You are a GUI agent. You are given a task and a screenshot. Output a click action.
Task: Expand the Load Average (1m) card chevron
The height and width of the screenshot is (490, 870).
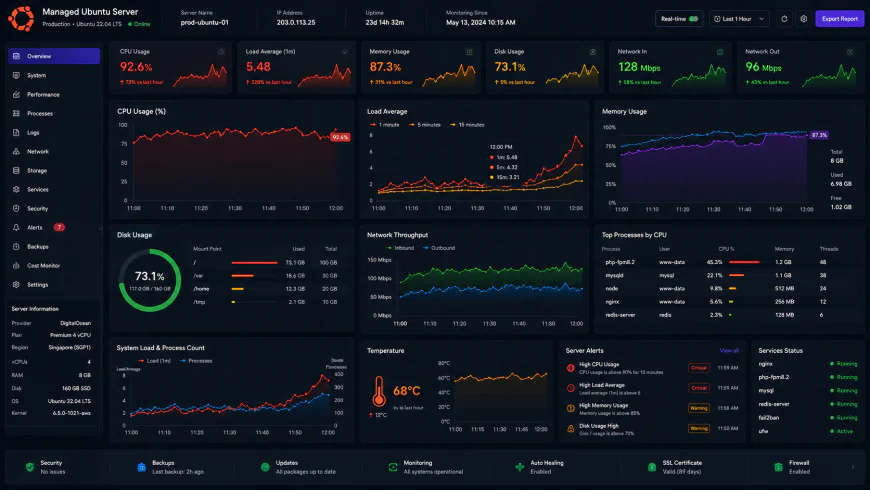point(345,52)
